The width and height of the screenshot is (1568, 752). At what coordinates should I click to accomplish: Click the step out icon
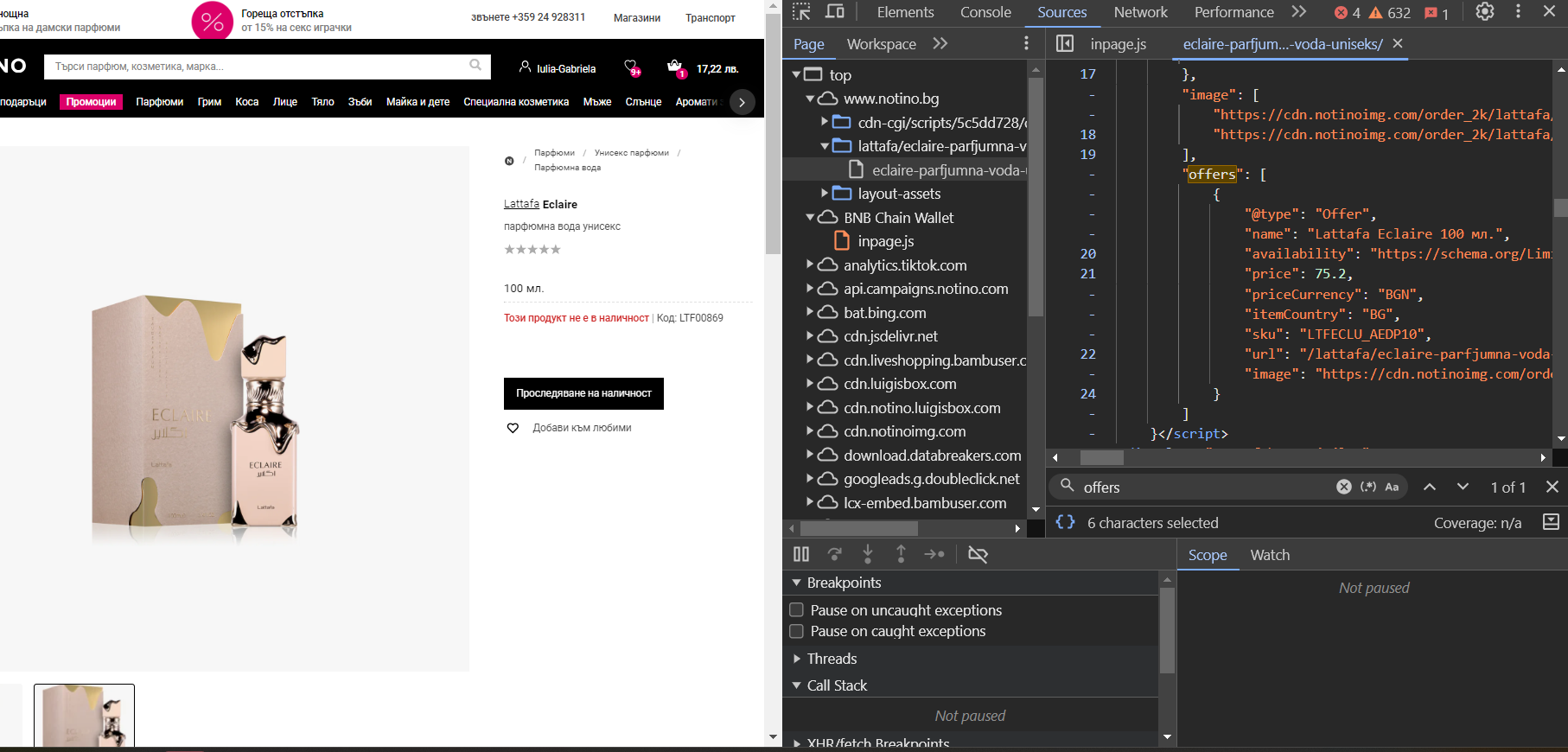(901, 554)
